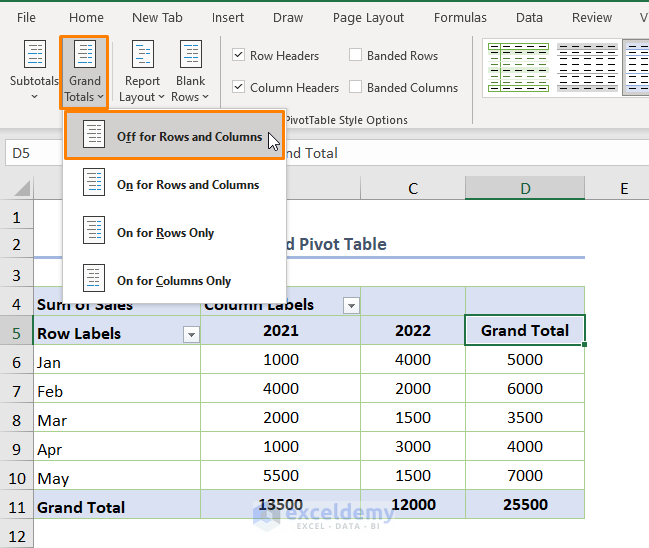Click the 2022 column header cell

click(x=413, y=330)
